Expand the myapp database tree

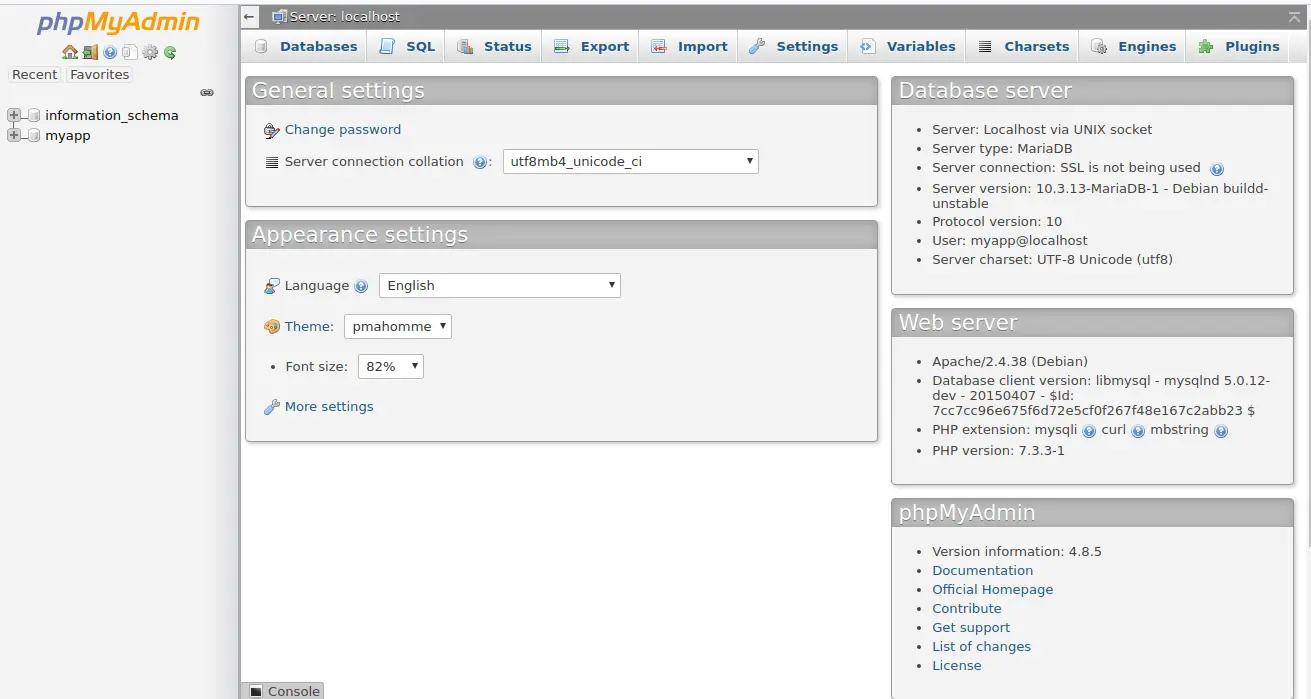pyautogui.click(x=13, y=136)
